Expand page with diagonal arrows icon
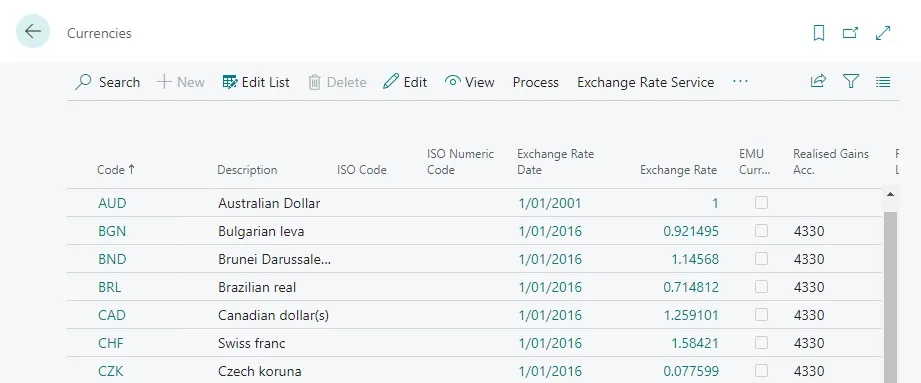 click(883, 33)
